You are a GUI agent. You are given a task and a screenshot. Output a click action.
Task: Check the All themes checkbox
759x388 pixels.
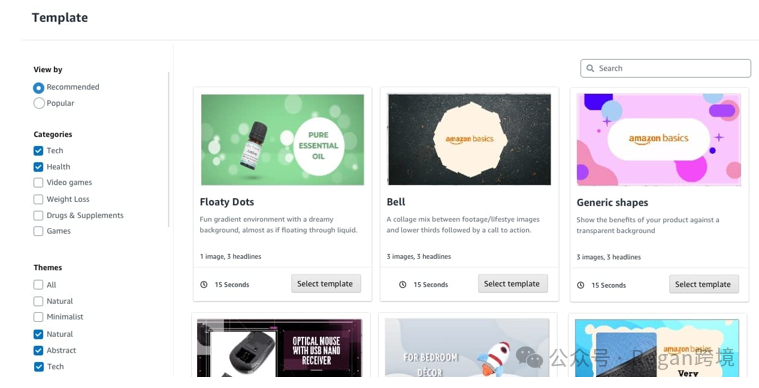(x=38, y=284)
